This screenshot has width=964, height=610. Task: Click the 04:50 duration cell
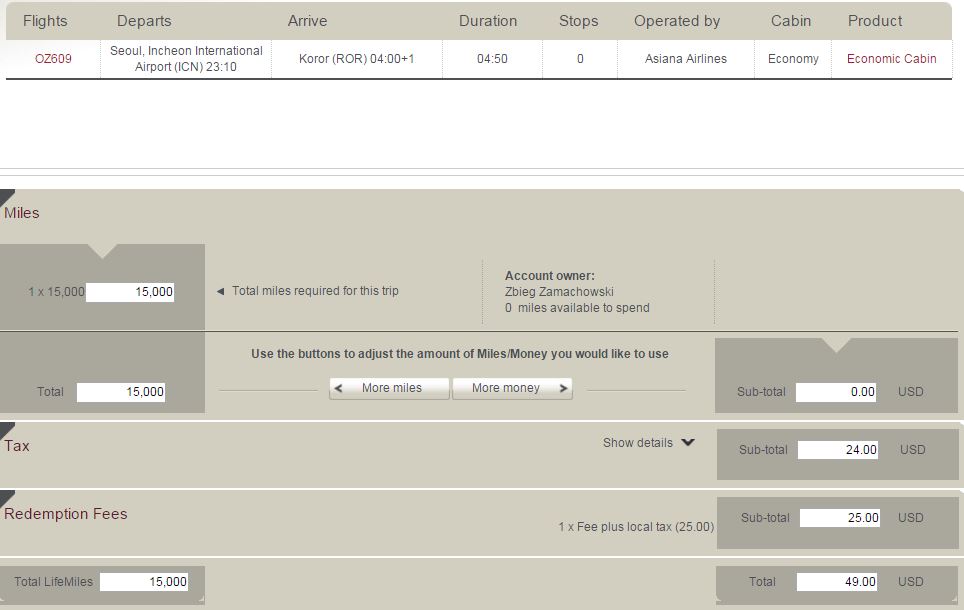492,58
